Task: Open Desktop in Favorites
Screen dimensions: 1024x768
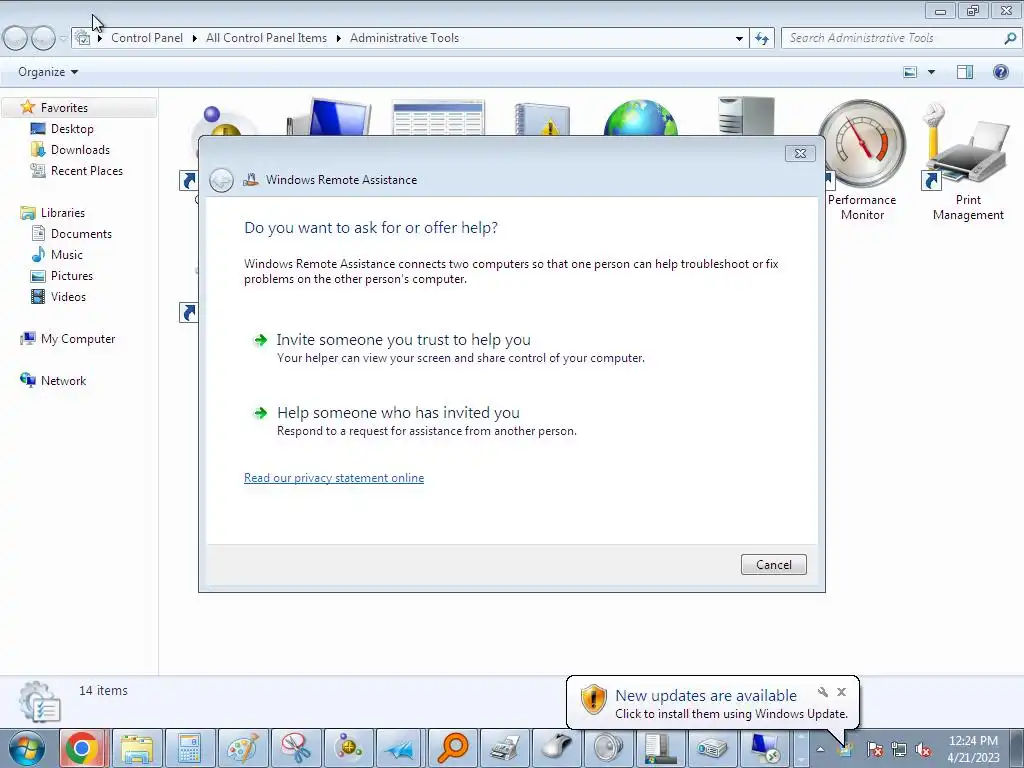Action: coord(72,129)
